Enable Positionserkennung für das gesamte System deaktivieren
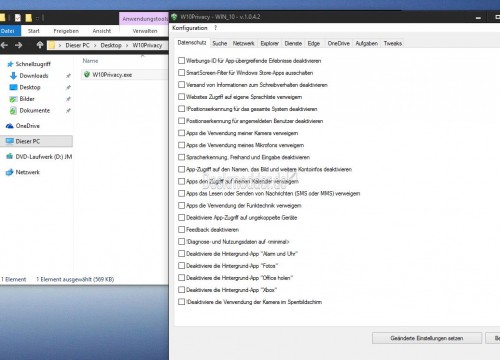Viewport: 500px width, 360px height. pos(181,109)
